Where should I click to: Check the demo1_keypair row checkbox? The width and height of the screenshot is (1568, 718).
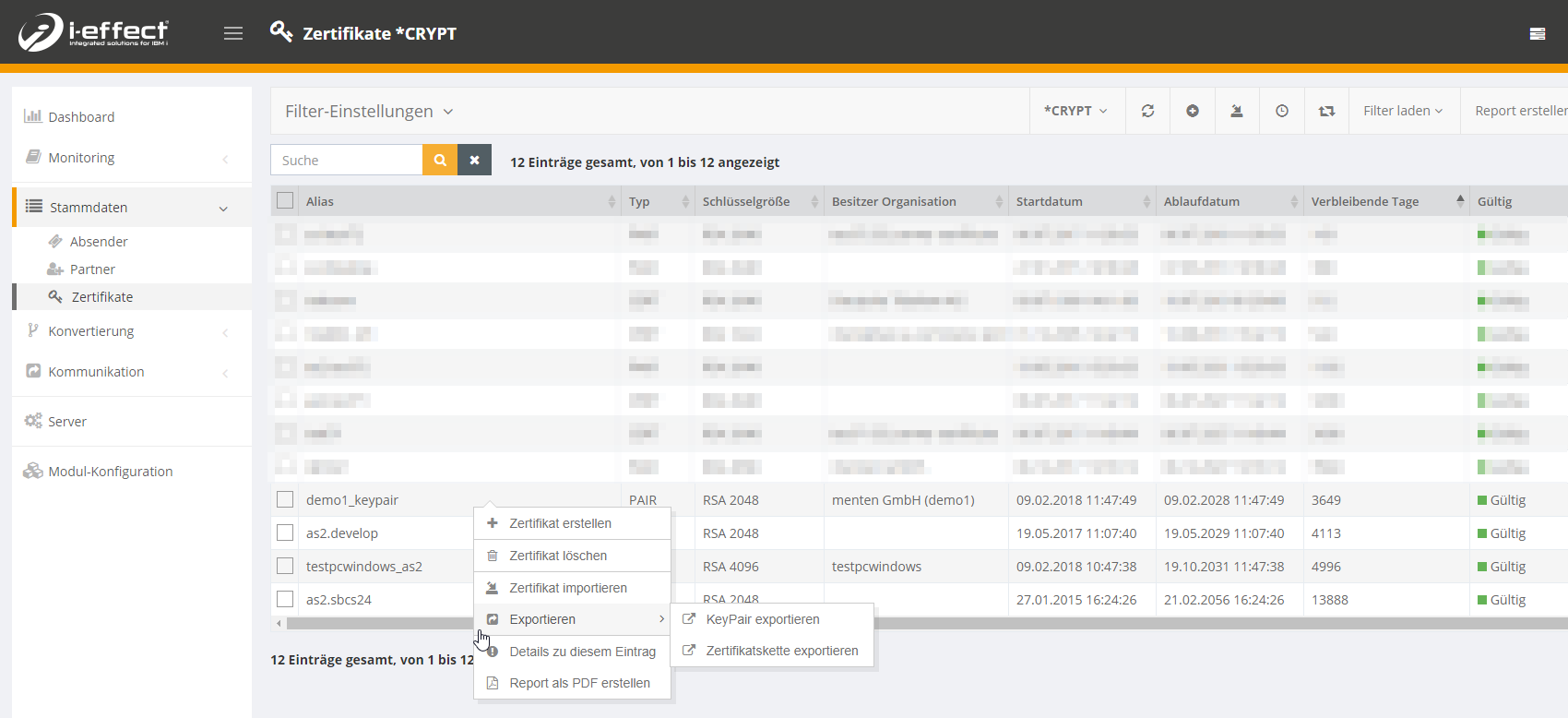(285, 499)
